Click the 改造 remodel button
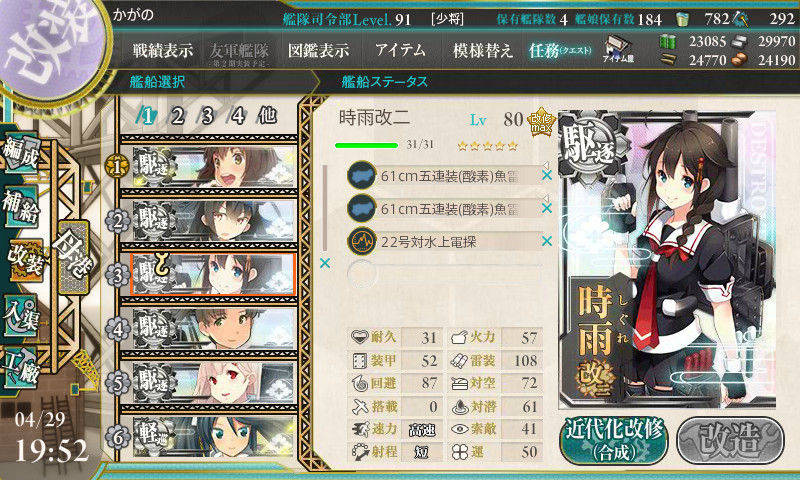The width and height of the screenshot is (800, 480). pos(731,441)
